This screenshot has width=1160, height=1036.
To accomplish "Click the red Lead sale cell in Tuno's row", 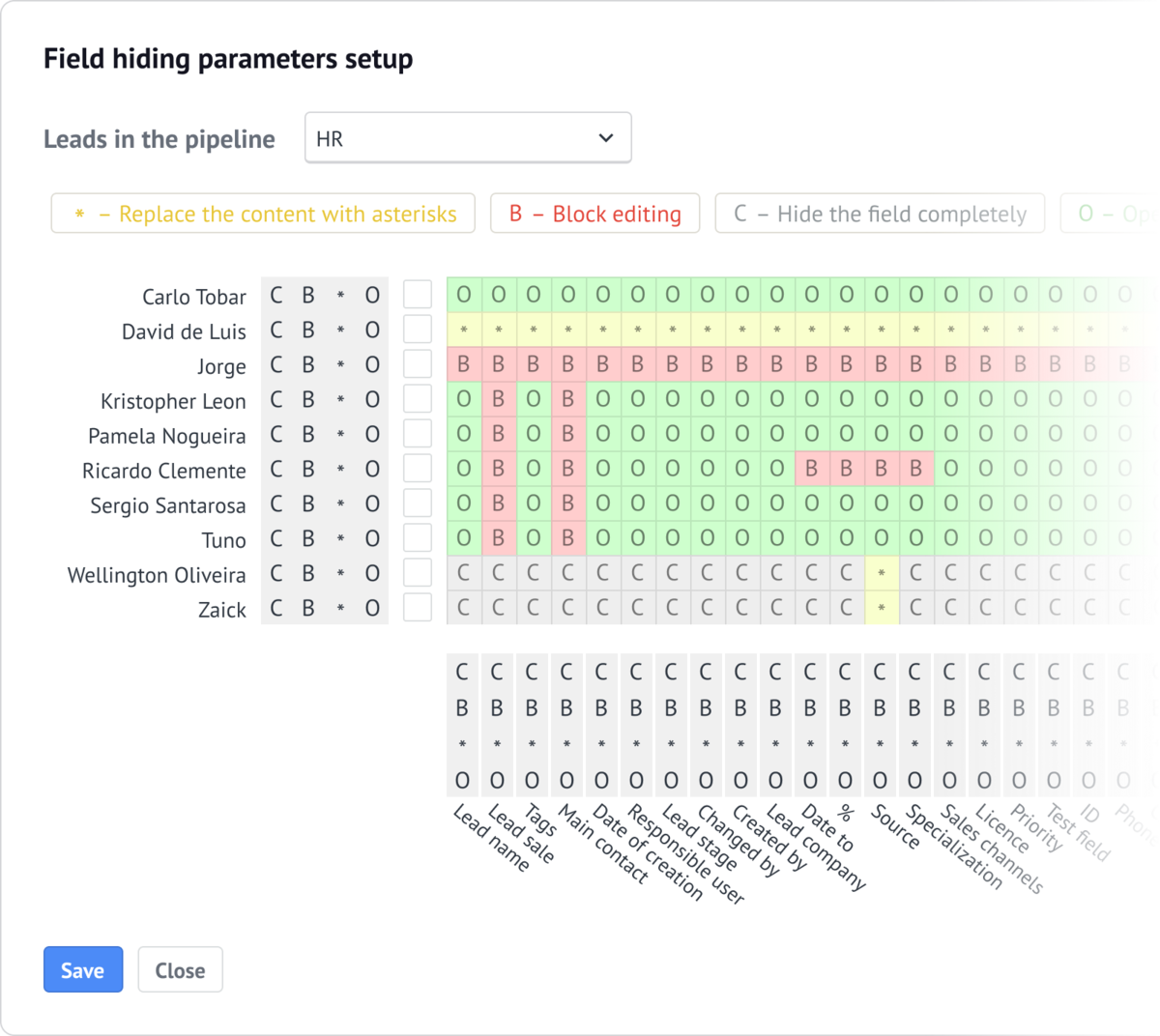I will coord(499,538).
